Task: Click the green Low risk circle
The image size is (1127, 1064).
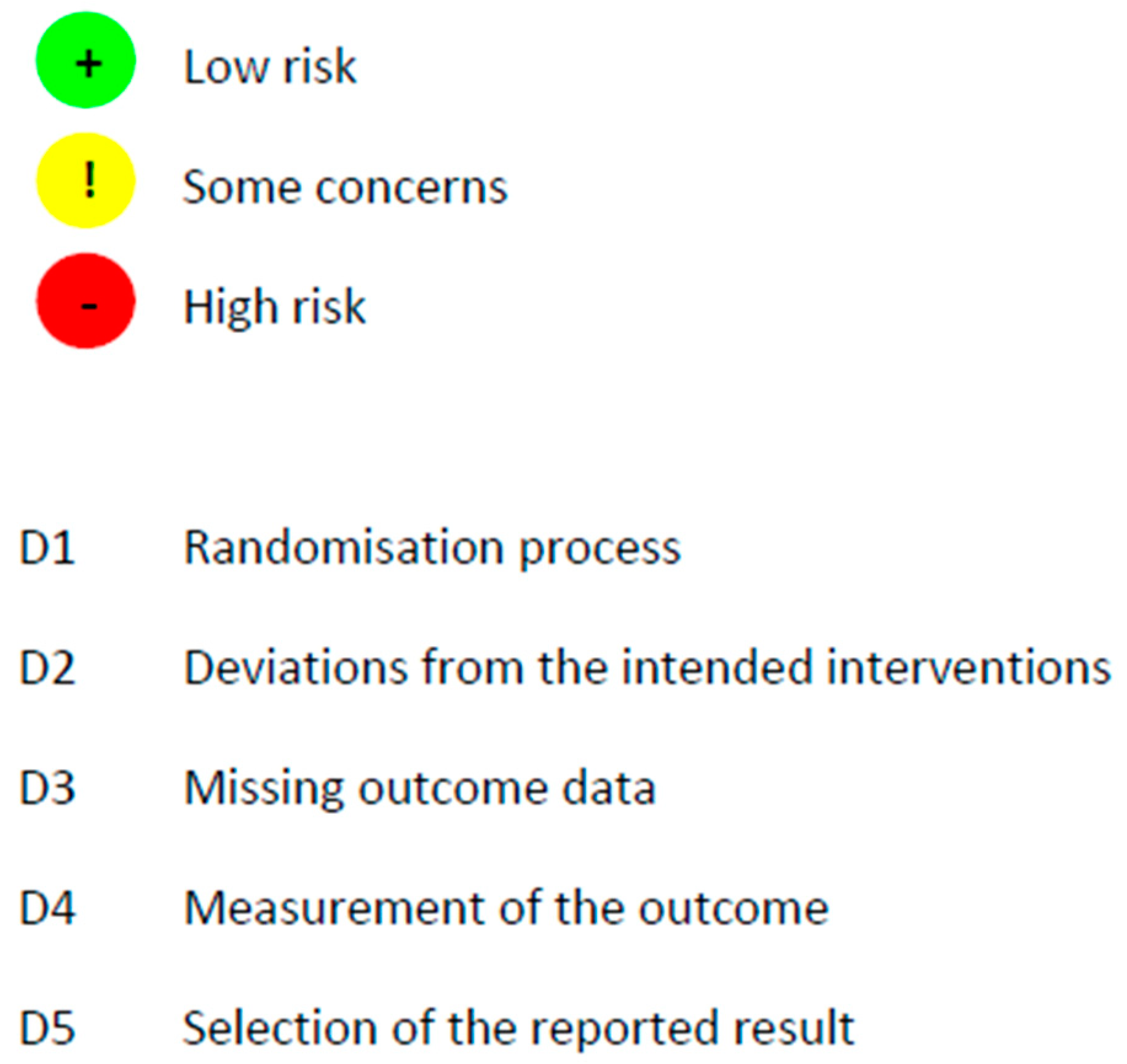Action: pyautogui.click(x=85, y=61)
